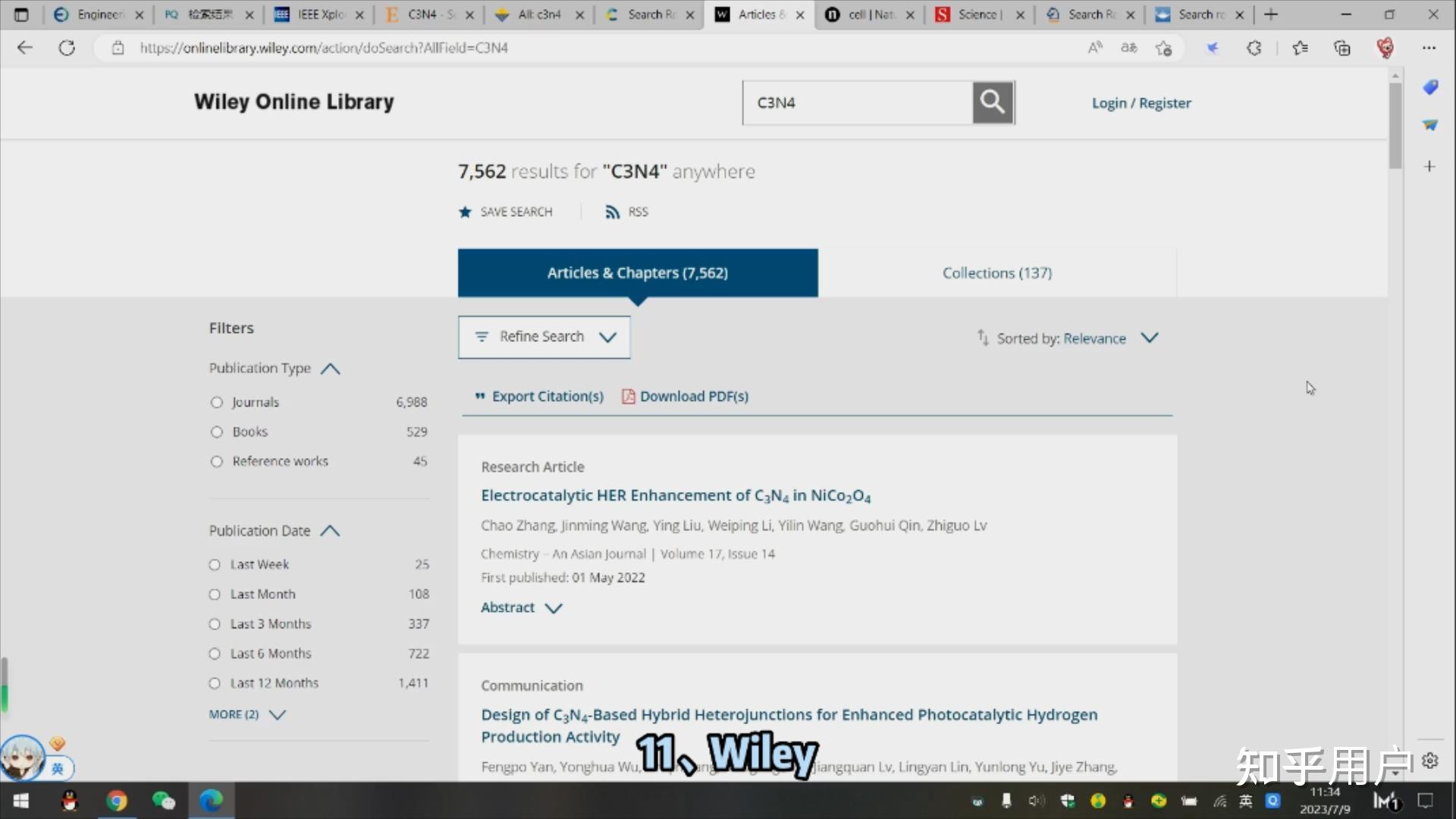1456x819 pixels.
Task: Click the magnifier search button
Action: click(x=993, y=102)
